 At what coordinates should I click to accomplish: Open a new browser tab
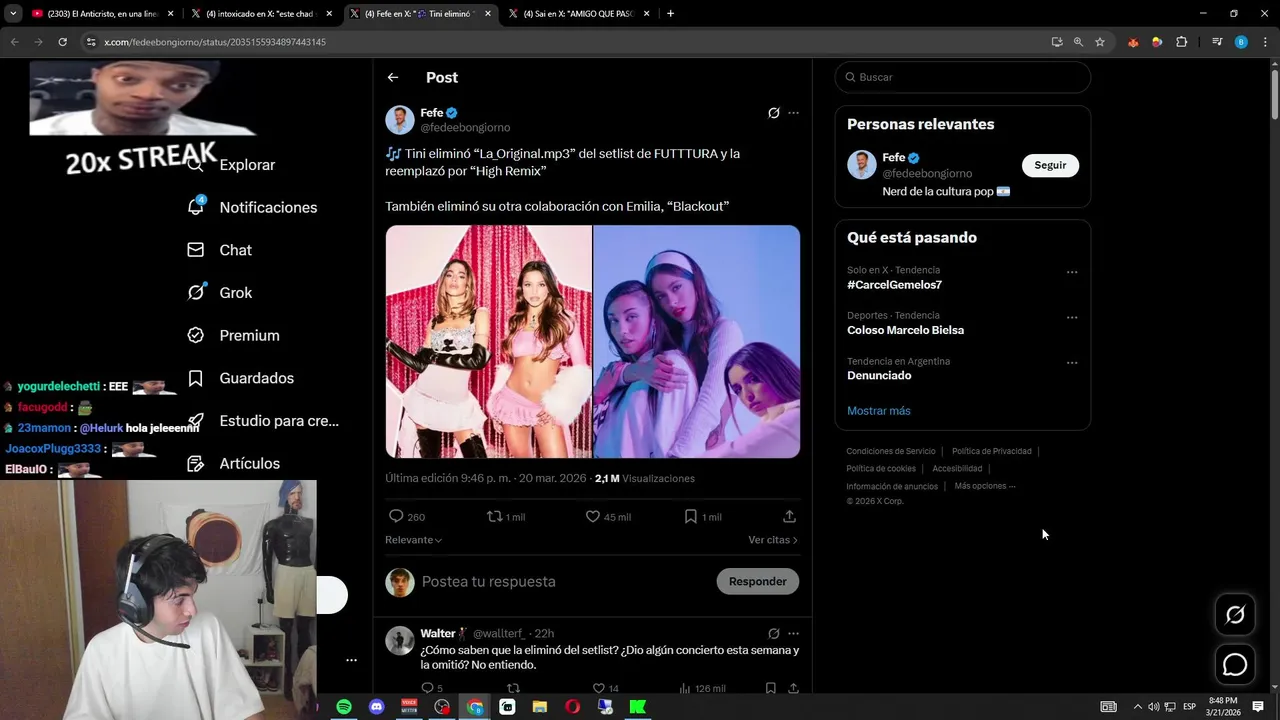pos(670,14)
